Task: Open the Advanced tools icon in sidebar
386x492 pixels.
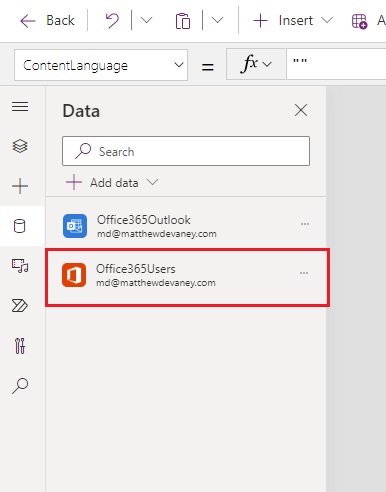Action: 20,346
